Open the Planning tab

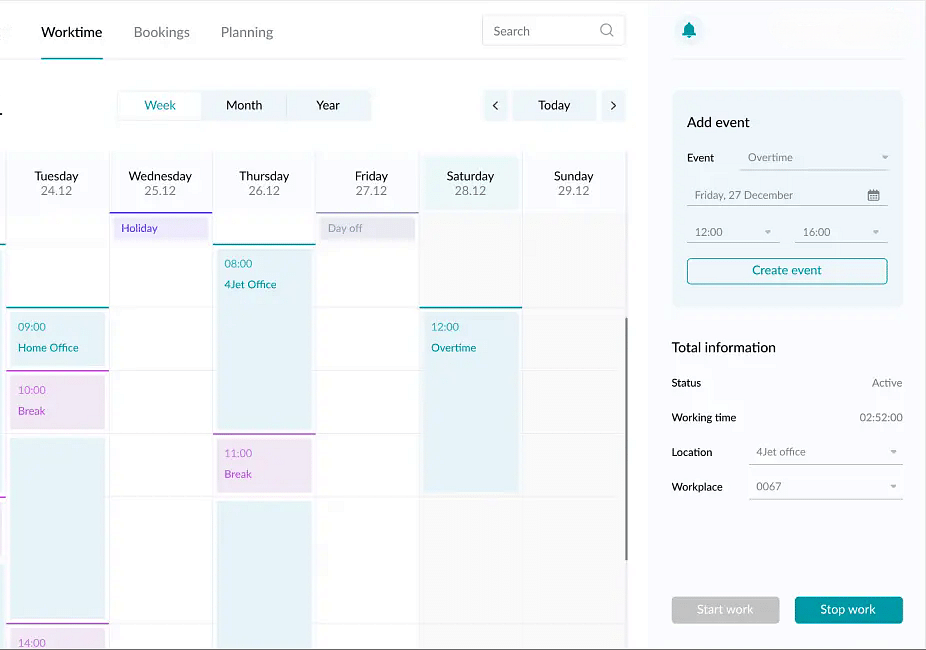[x=247, y=32]
